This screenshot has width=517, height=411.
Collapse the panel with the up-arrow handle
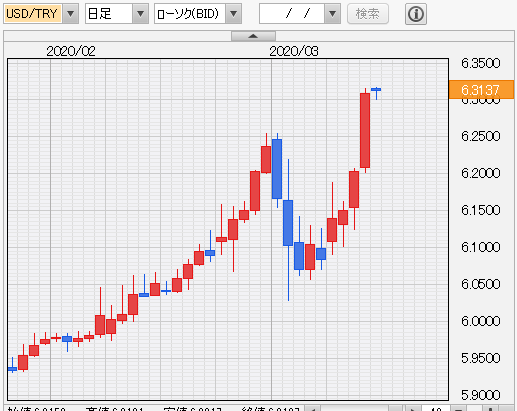253,36
